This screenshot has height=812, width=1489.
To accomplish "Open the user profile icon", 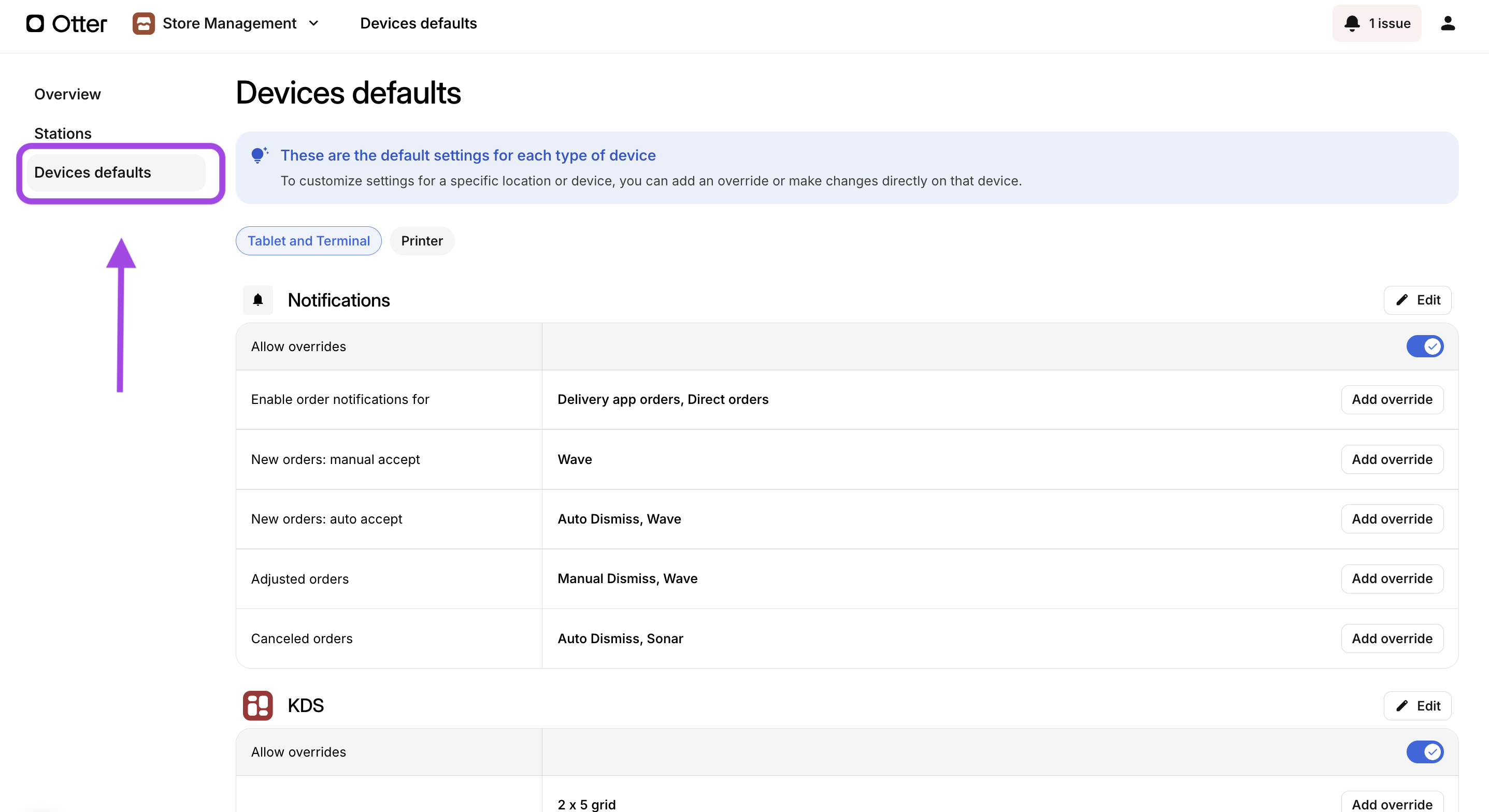I will pyautogui.click(x=1448, y=23).
